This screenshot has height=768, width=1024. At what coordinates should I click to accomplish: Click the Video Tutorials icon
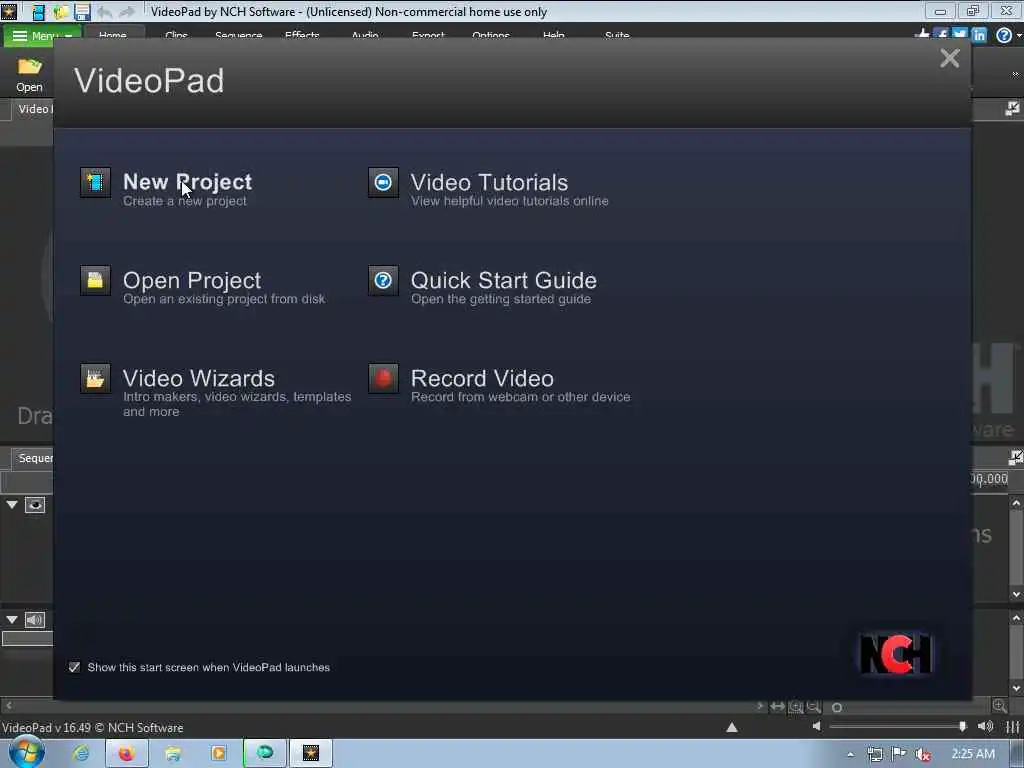(383, 182)
